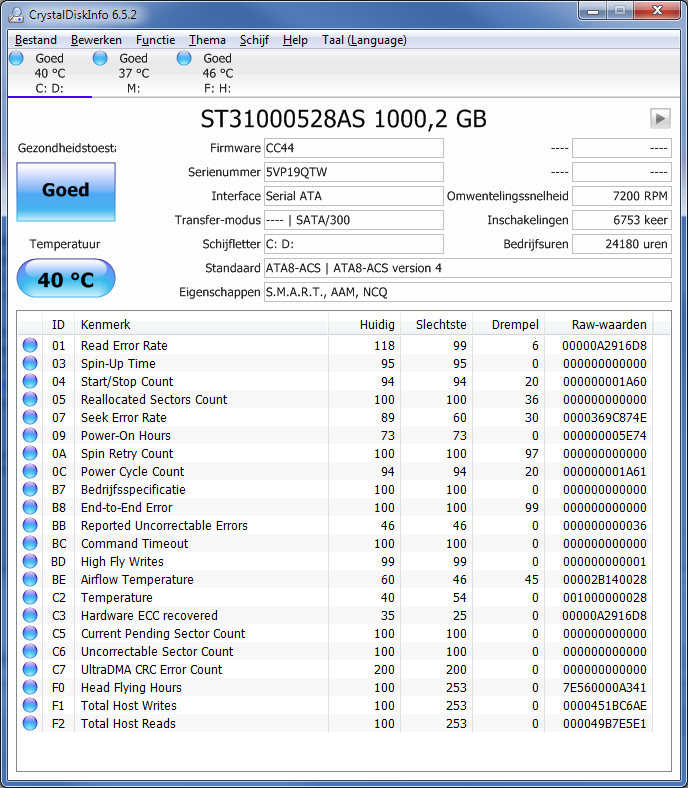Click the Serienummer field 5VP19QTW

pyautogui.click(x=354, y=172)
